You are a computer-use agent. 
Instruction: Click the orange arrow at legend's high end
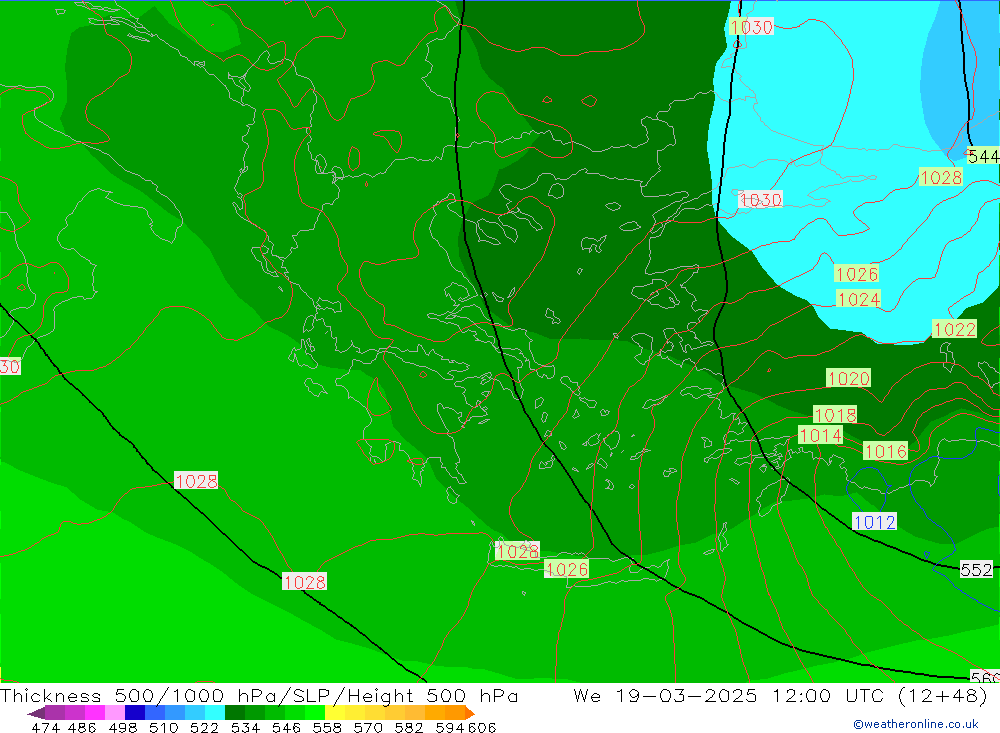coord(469,713)
